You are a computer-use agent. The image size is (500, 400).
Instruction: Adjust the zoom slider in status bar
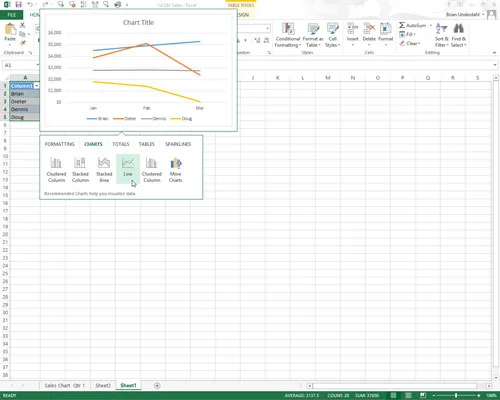click(456, 395)
